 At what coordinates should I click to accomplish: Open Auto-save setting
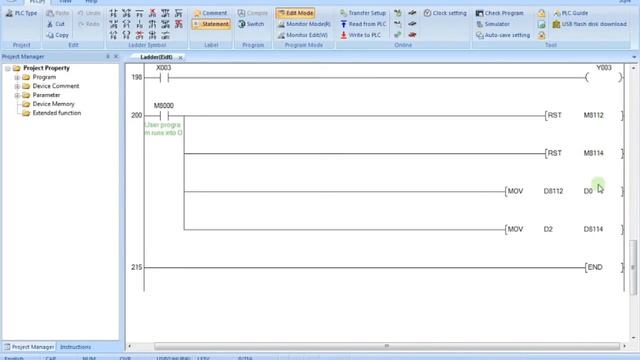pyautogui.click(x=503, y=35)
